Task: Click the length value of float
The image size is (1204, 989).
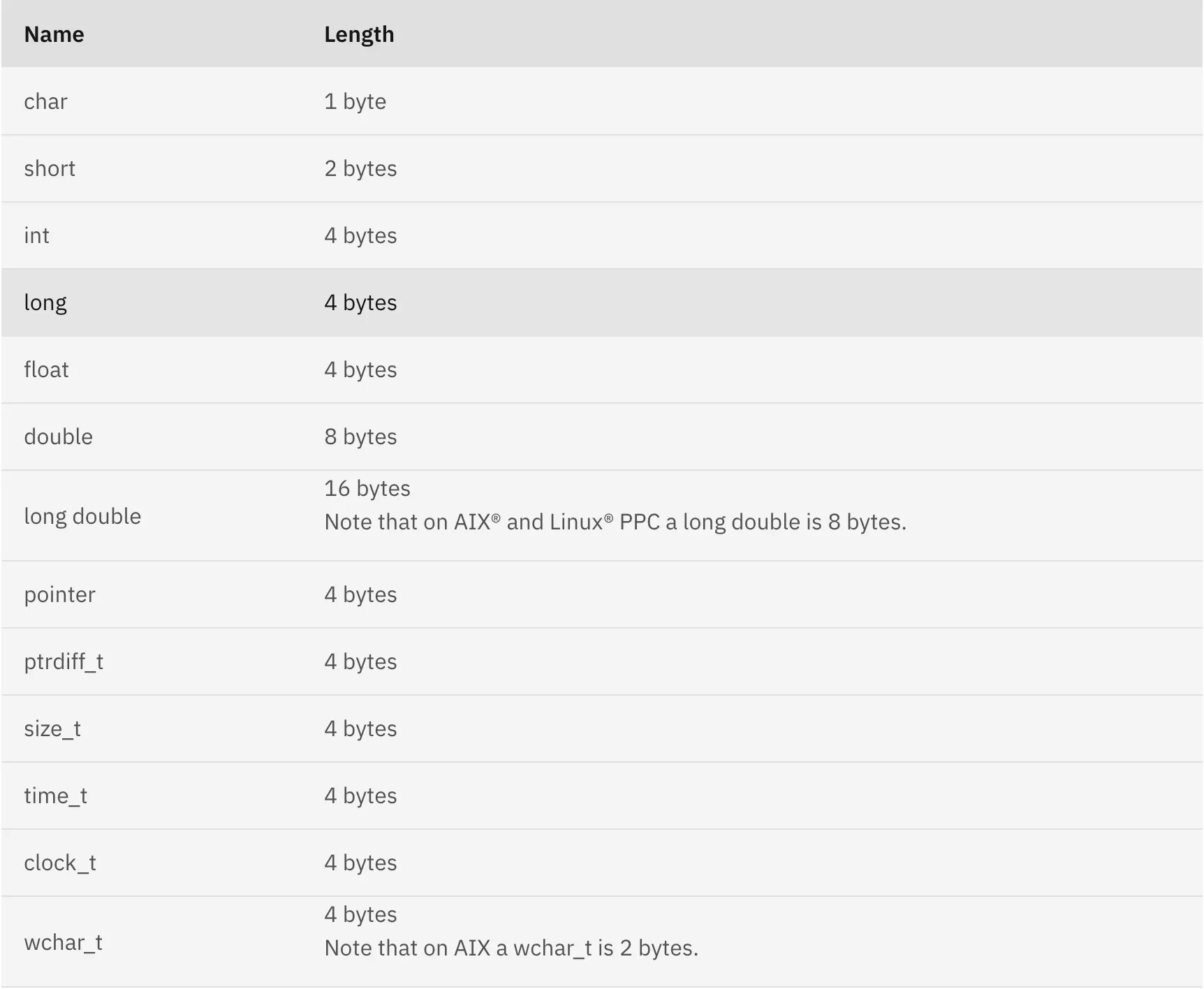Action: point(360,369)
